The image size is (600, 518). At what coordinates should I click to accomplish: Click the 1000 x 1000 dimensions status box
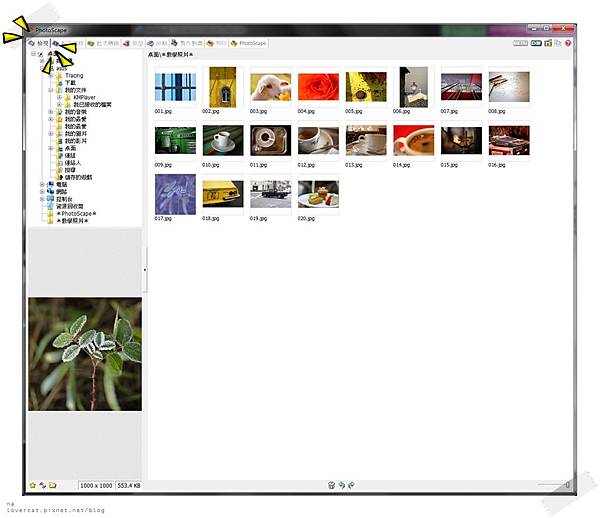coord(96,485)
